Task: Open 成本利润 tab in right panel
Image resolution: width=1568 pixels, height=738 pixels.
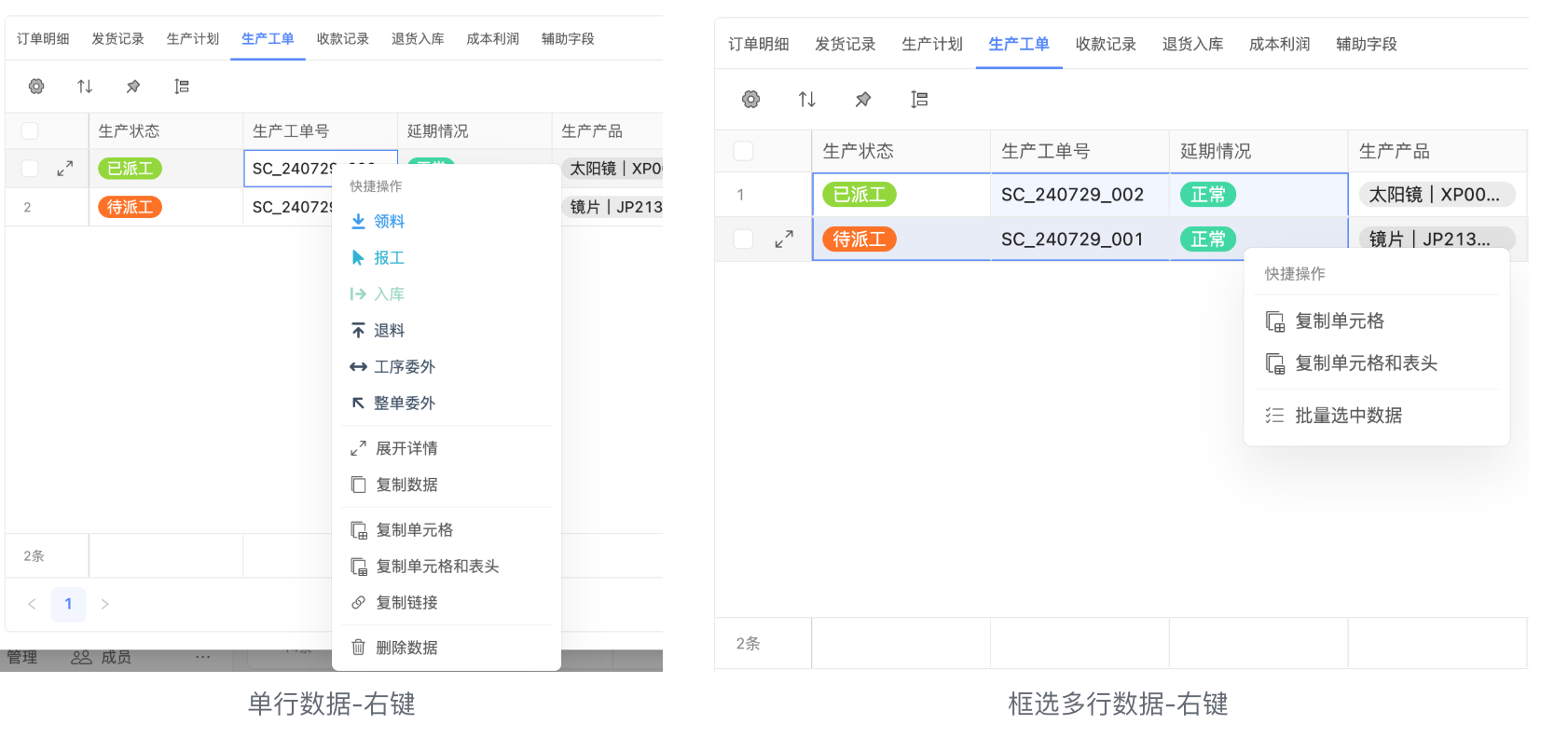Action: coord(1280,45)
